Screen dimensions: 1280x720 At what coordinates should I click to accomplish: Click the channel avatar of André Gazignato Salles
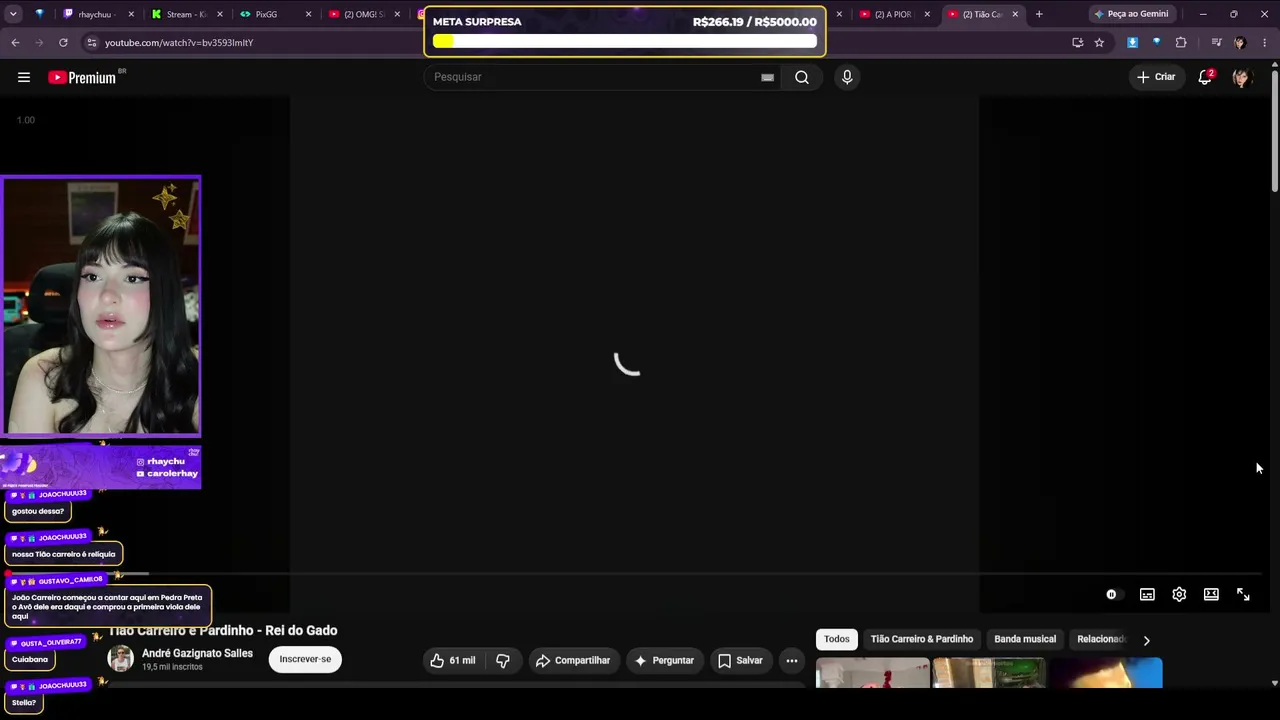coord(120,659)
